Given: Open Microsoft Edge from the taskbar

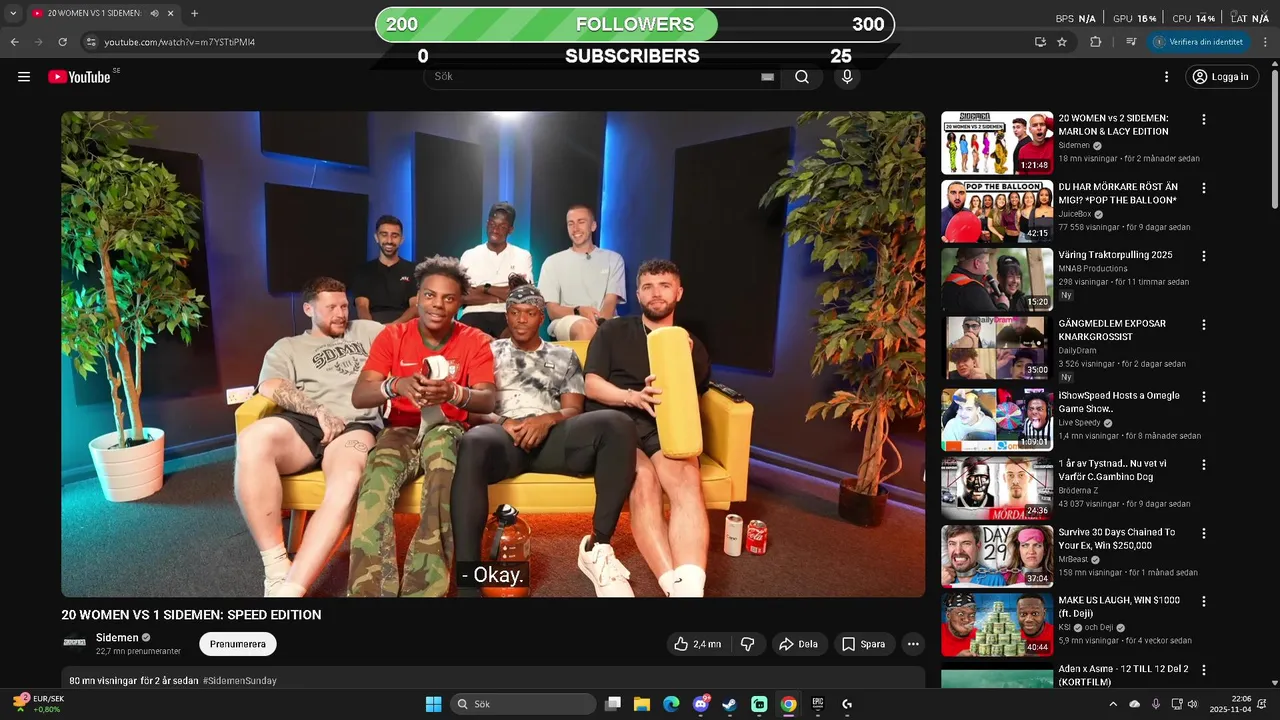Looking at the screenshot, I should [x=671, y=704].
